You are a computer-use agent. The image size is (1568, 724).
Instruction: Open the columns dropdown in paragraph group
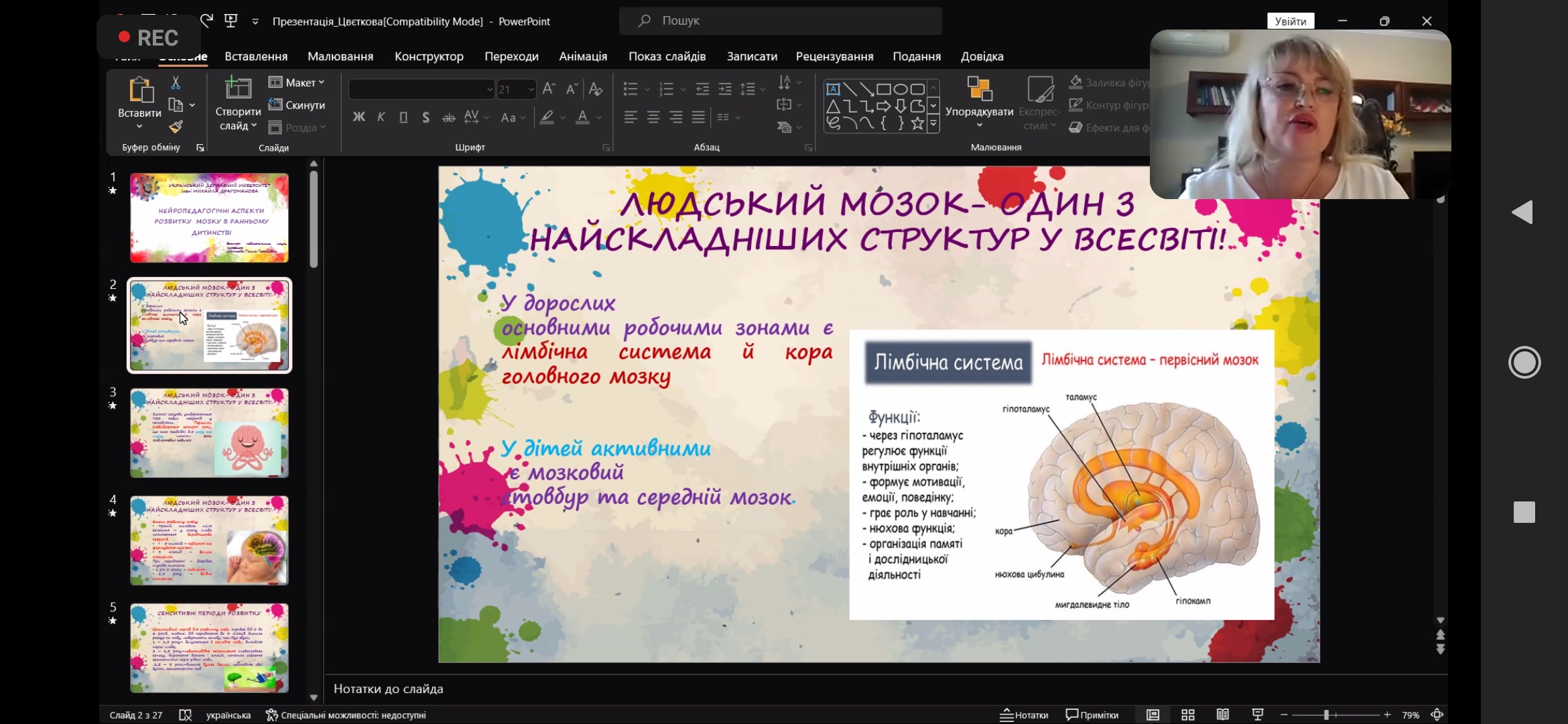tap(728, 117)
